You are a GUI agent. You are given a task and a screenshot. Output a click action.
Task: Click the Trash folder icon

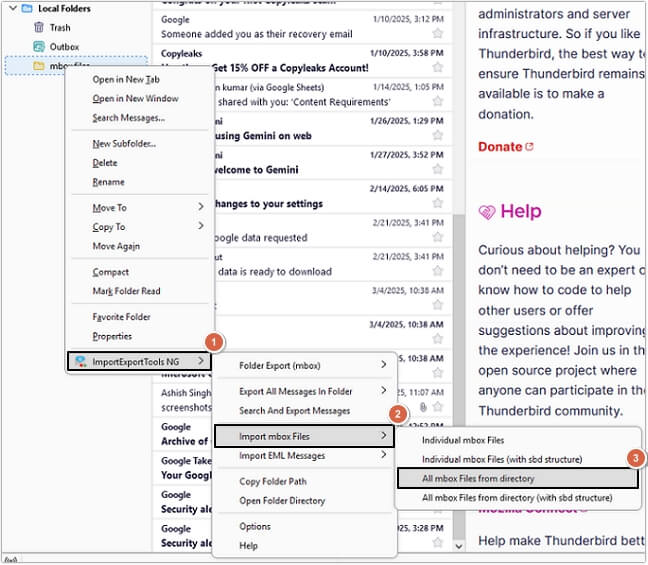(39, 28)
